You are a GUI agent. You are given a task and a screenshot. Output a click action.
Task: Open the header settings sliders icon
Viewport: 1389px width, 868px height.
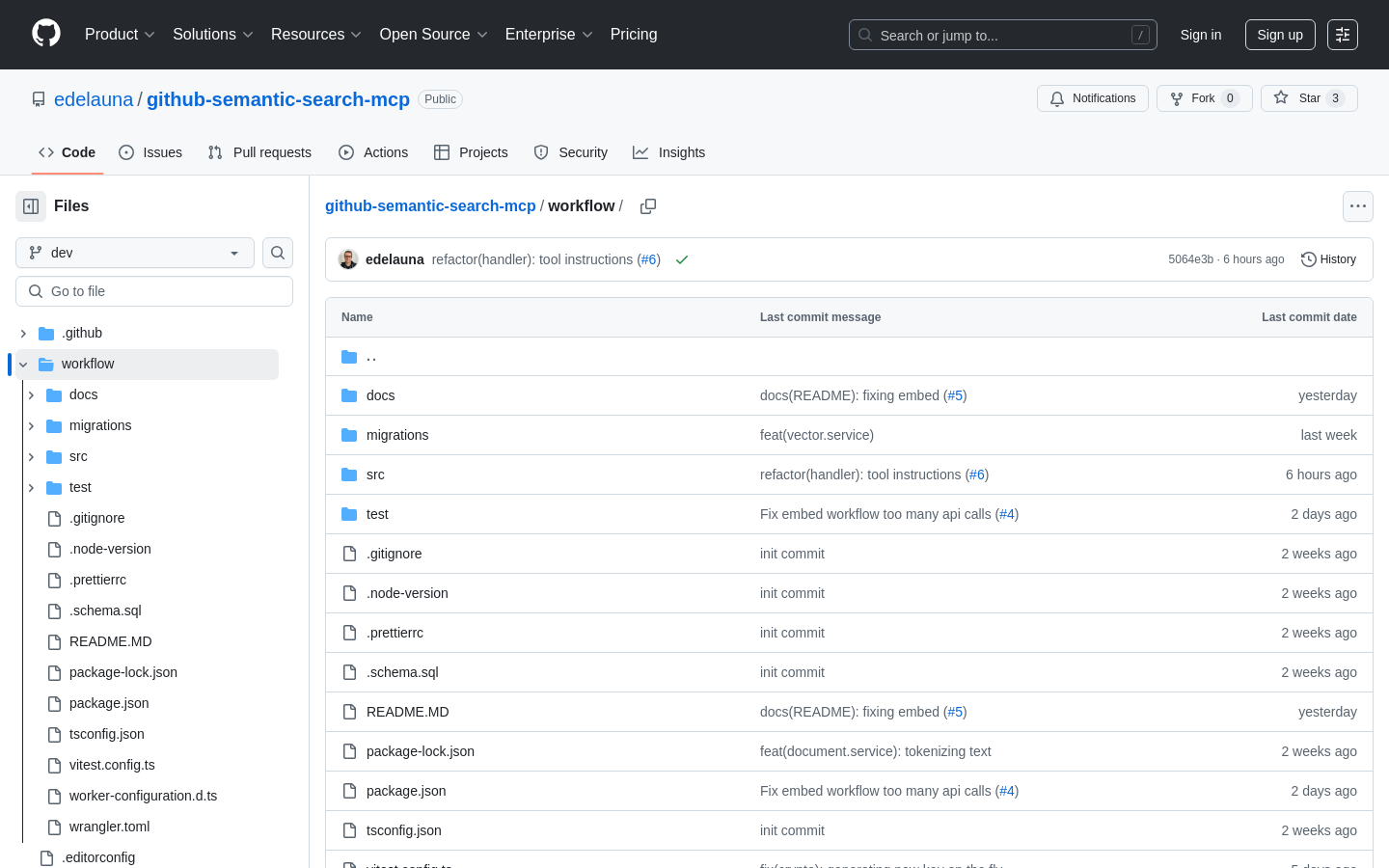(1343, 35)
